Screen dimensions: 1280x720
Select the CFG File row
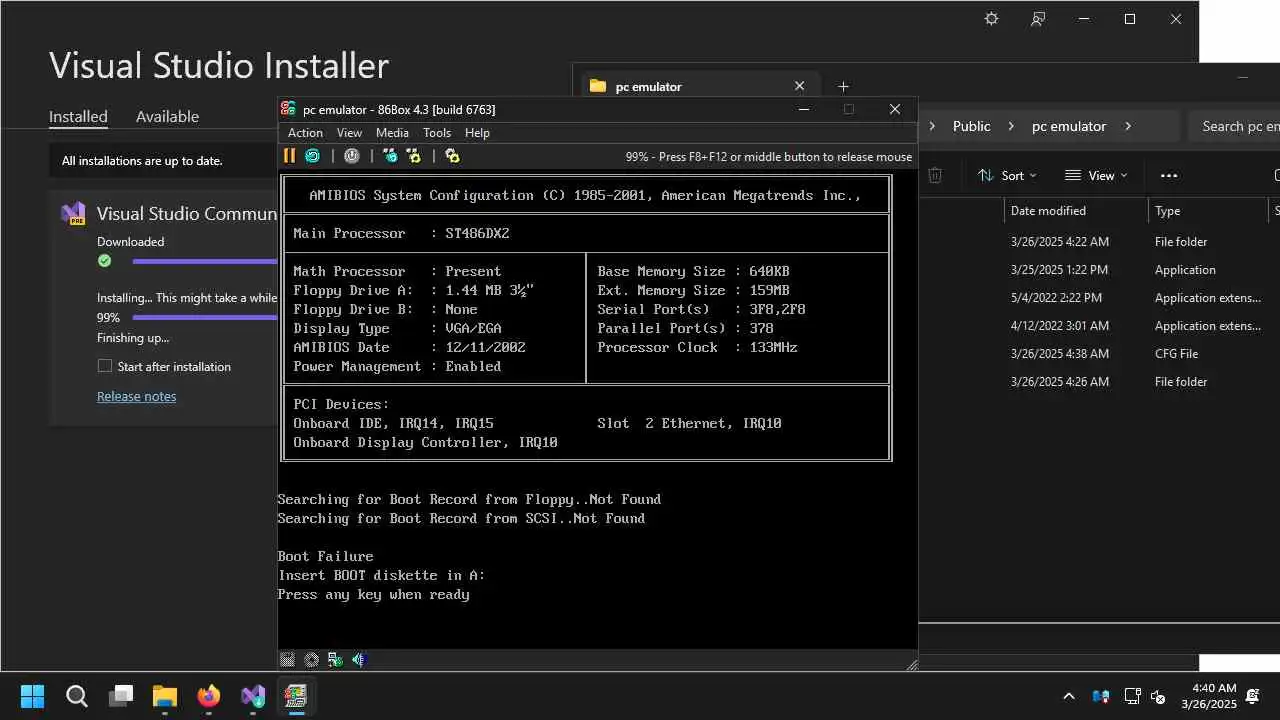click(1099, 354)
